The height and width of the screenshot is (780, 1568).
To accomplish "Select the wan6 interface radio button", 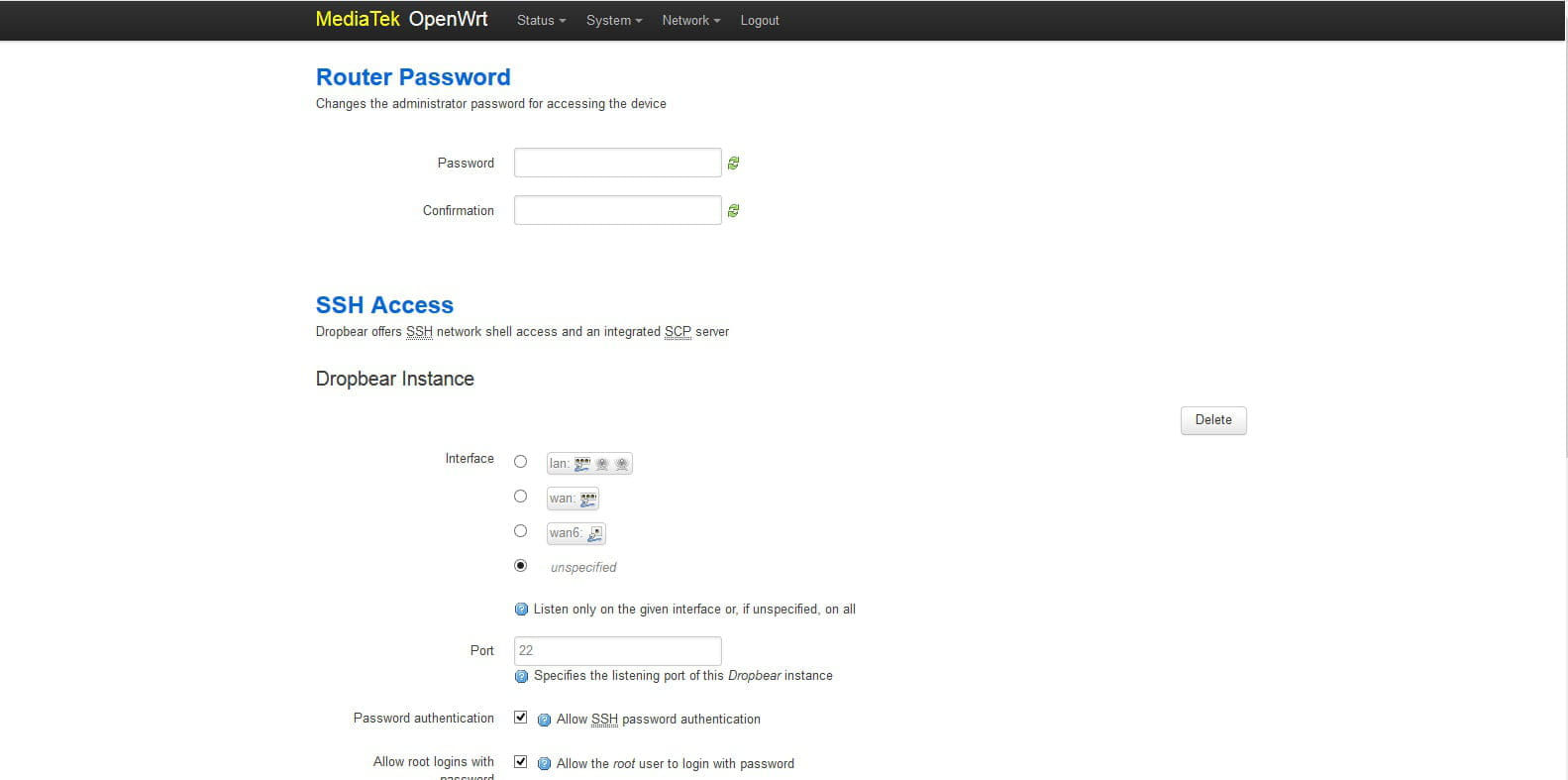I will (x=520, y=531).
